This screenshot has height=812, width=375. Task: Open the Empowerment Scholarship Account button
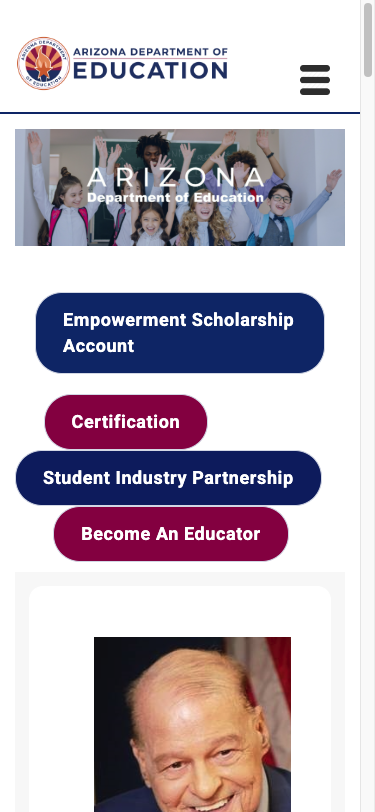(x=180, y=333)
